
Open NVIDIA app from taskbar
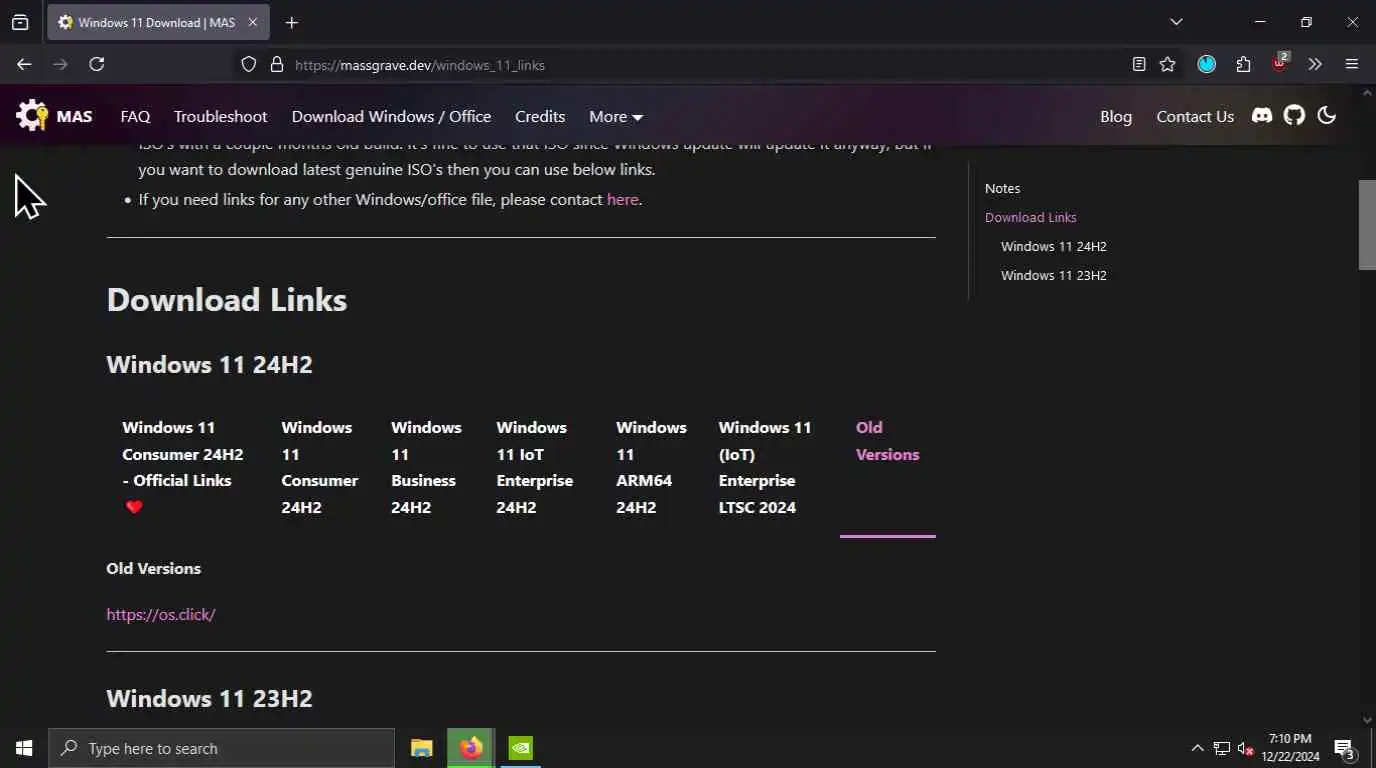[520, 748]
